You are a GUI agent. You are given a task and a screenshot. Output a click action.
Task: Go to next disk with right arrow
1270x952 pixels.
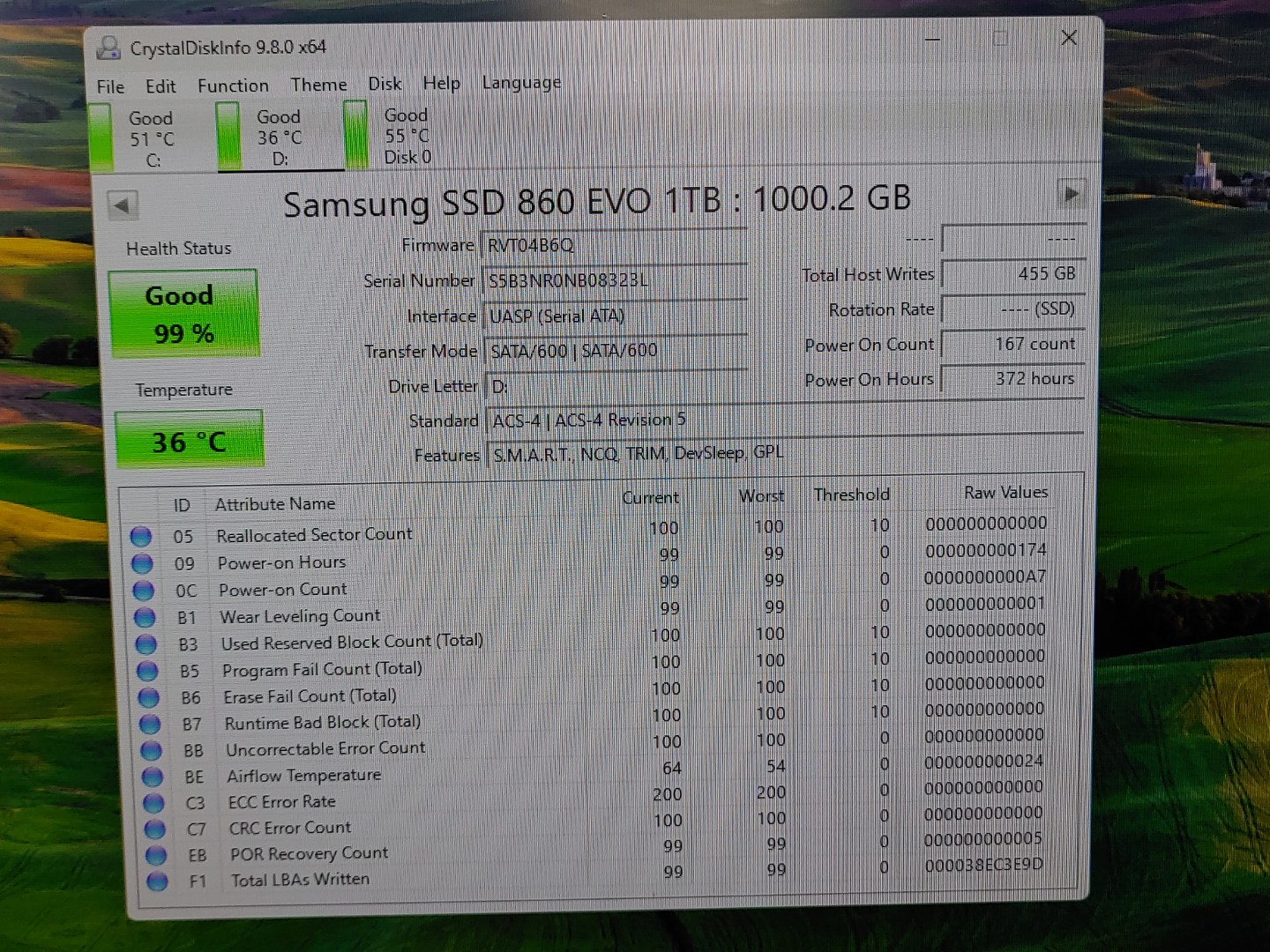(1071, 193)
